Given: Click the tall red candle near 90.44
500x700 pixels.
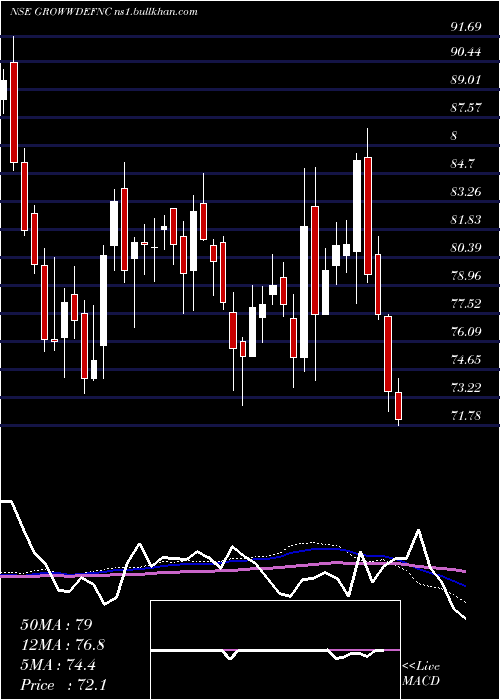Looking at the screenshot, I should pyautogui.click(x=14, y=112).
